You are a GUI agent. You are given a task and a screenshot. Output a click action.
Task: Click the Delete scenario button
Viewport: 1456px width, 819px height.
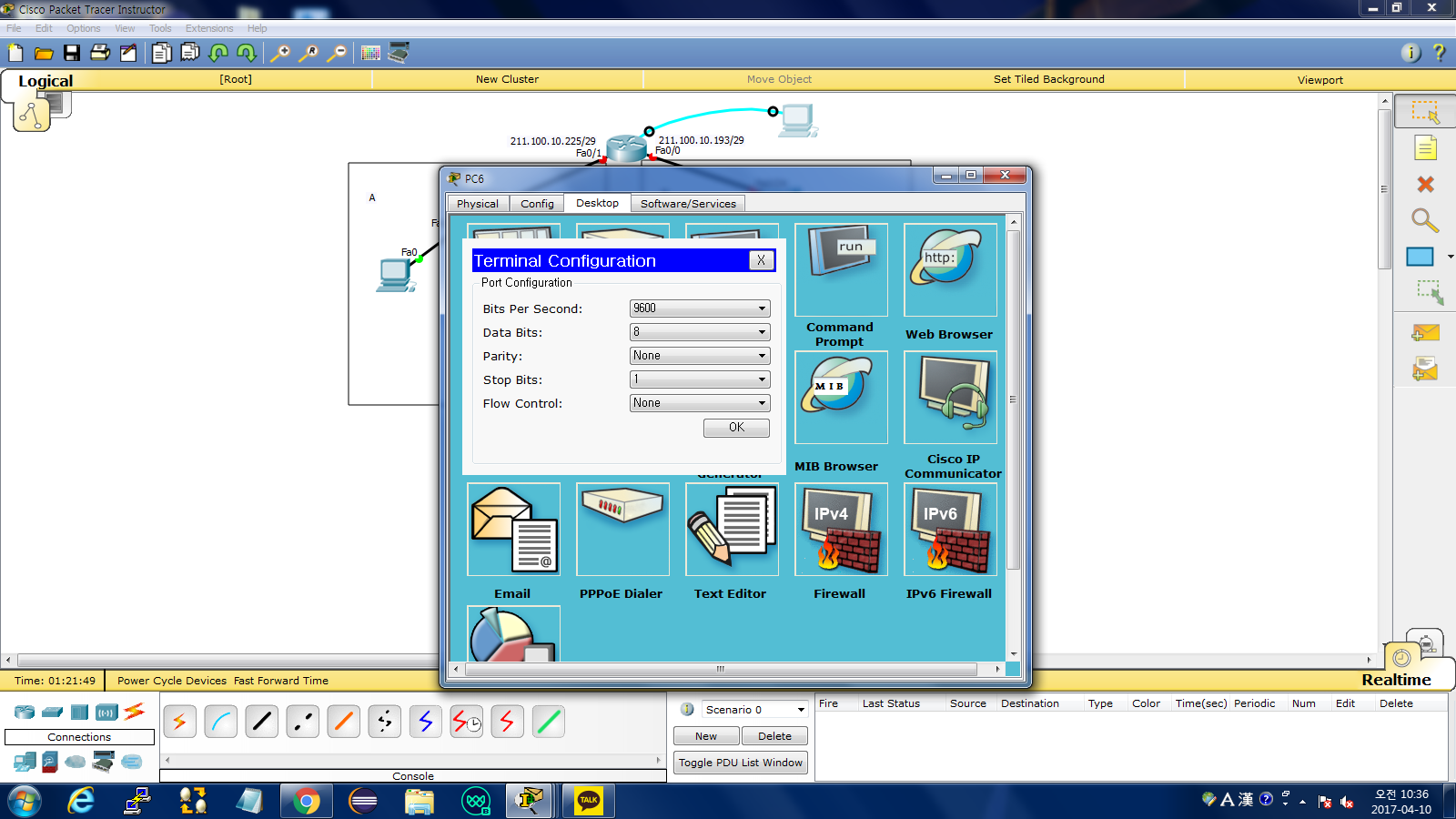pyautogui.click(x=774, y=736)
